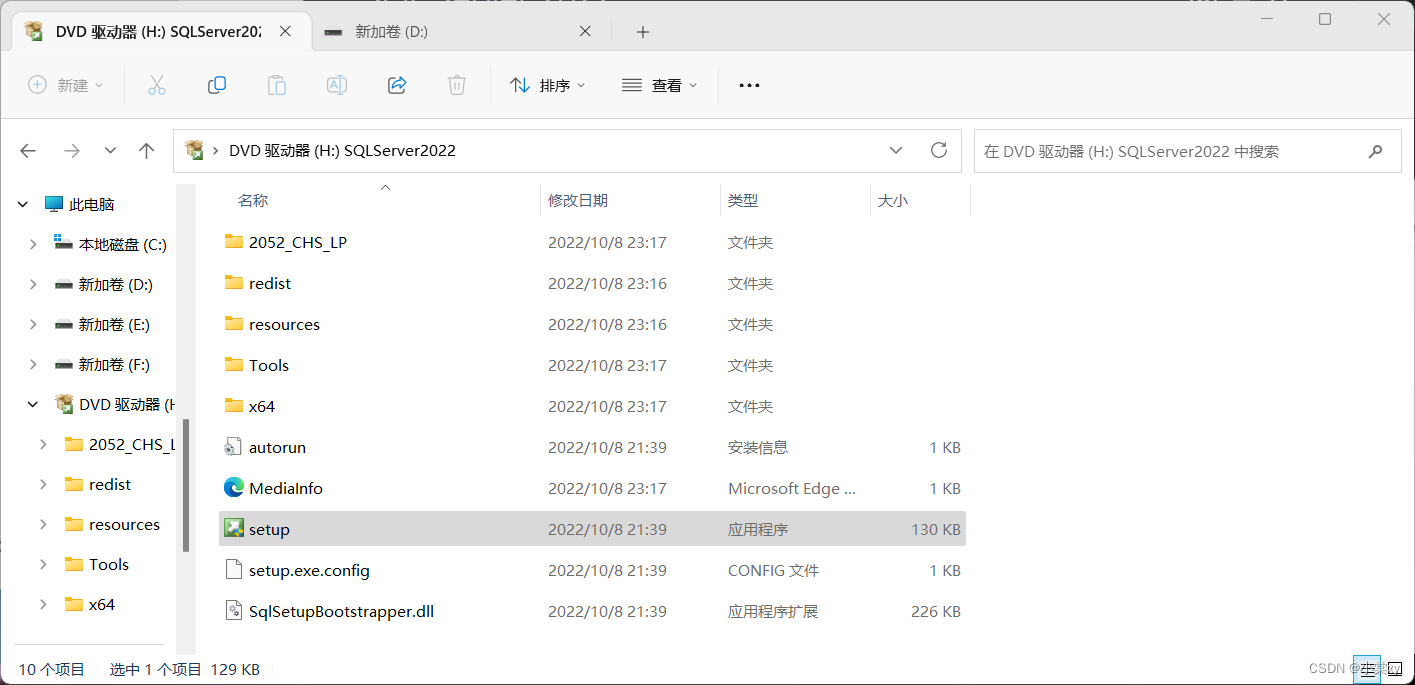Click the DVD drive icon in address bar
Image resolution: width=1415 pixels, height=685 pixels.
pyautogui.click(x=195, y=150)
